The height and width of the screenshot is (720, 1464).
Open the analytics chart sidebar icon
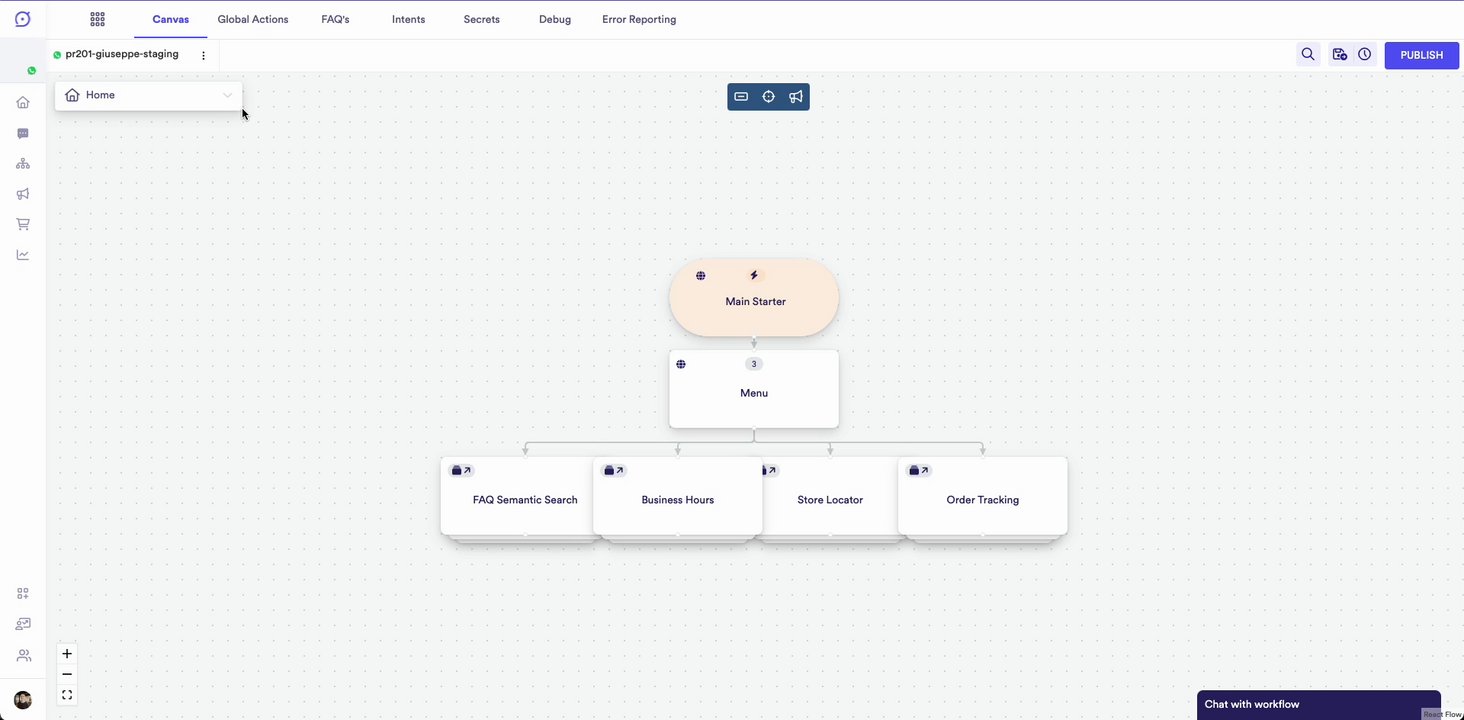[23, 255]
